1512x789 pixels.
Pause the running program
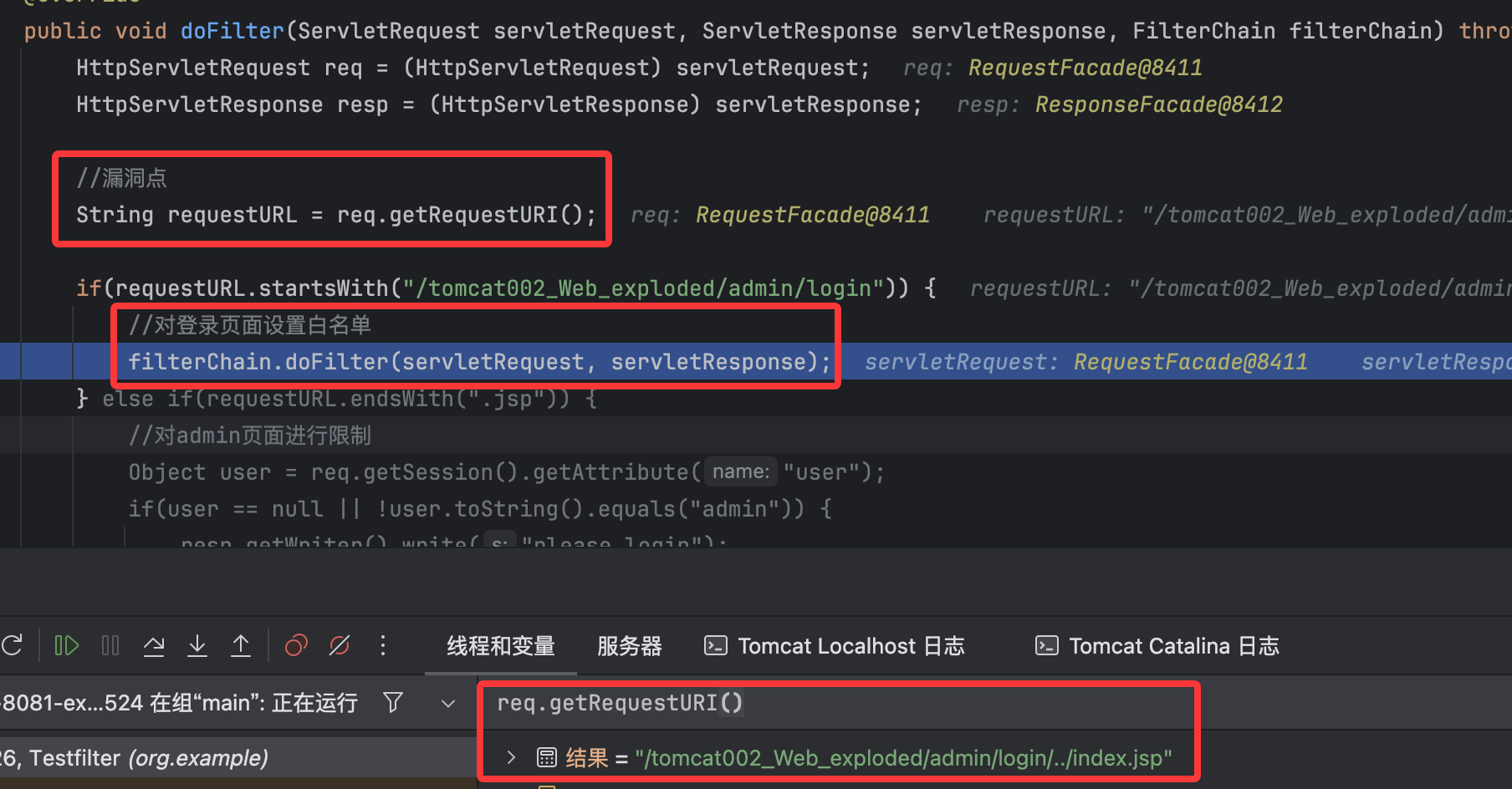110,645
